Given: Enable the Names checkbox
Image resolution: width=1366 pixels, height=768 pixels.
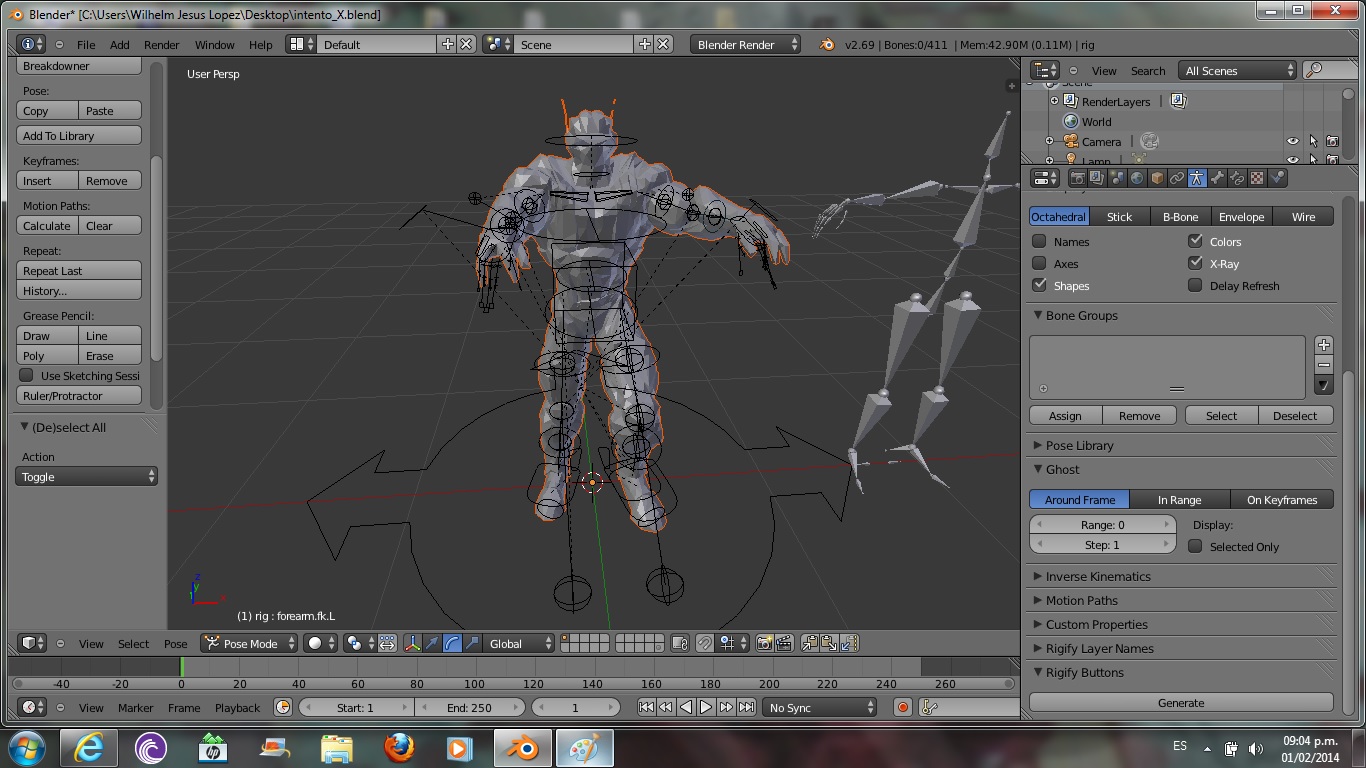Looking at the screenshot, I should pos(1040,241).
